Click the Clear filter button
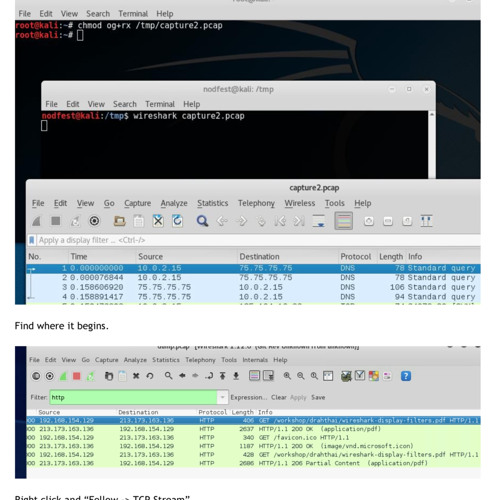The image size is (500, 500). coord(279,397)
